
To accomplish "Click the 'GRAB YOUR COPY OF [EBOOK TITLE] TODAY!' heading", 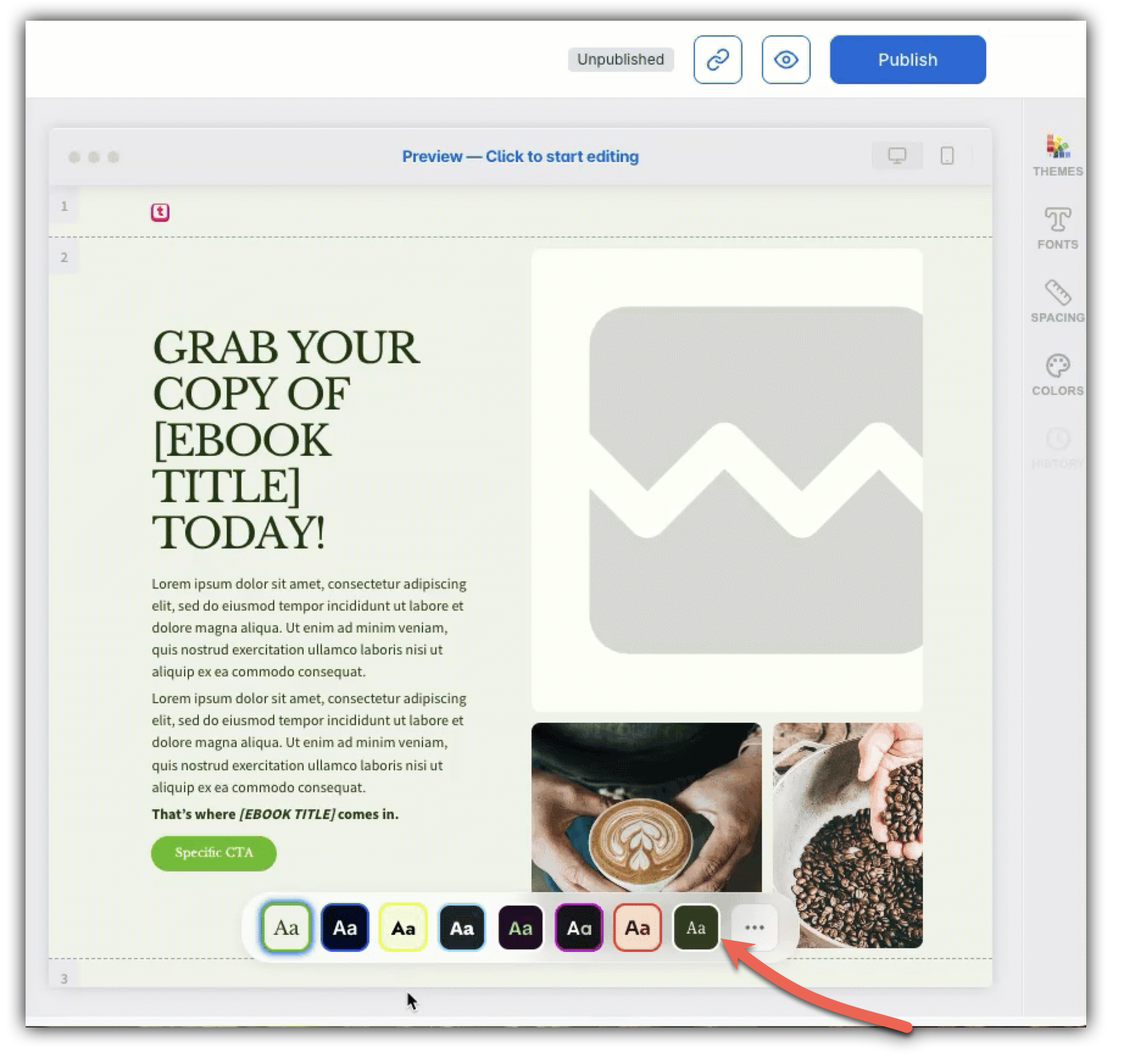I will tap(286, 439).
